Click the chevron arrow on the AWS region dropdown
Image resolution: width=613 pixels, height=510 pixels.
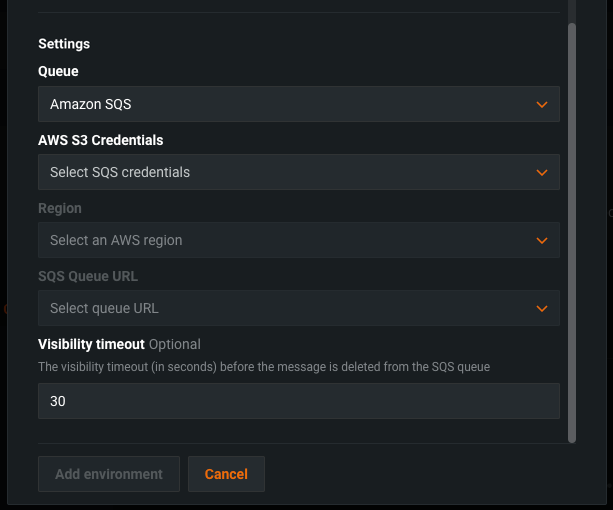click(x=541, y=240)
